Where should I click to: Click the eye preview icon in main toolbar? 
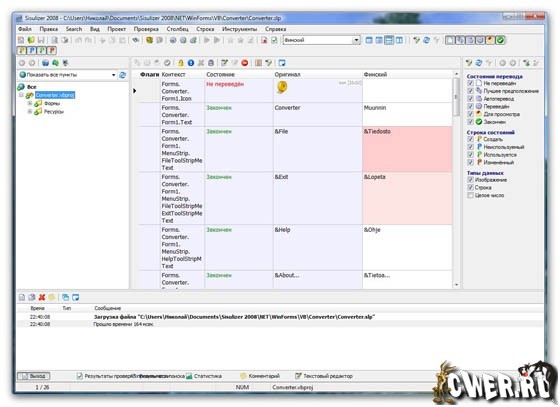click(135, 40)
